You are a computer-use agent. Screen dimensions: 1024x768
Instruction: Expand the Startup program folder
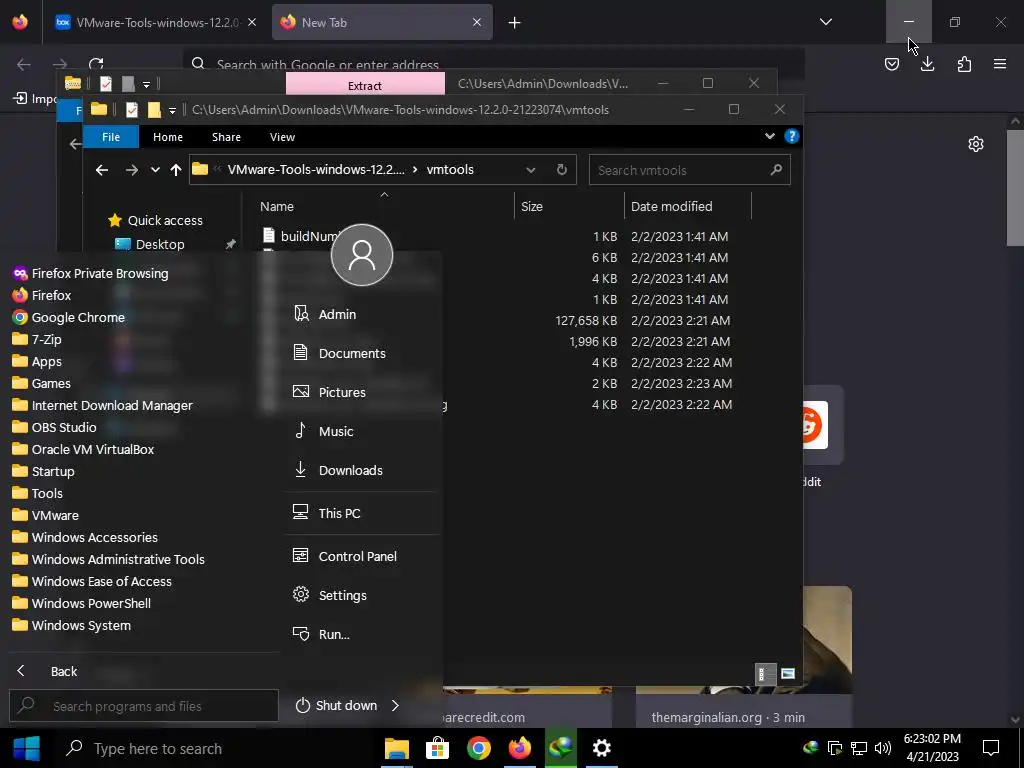pos(44,472)
